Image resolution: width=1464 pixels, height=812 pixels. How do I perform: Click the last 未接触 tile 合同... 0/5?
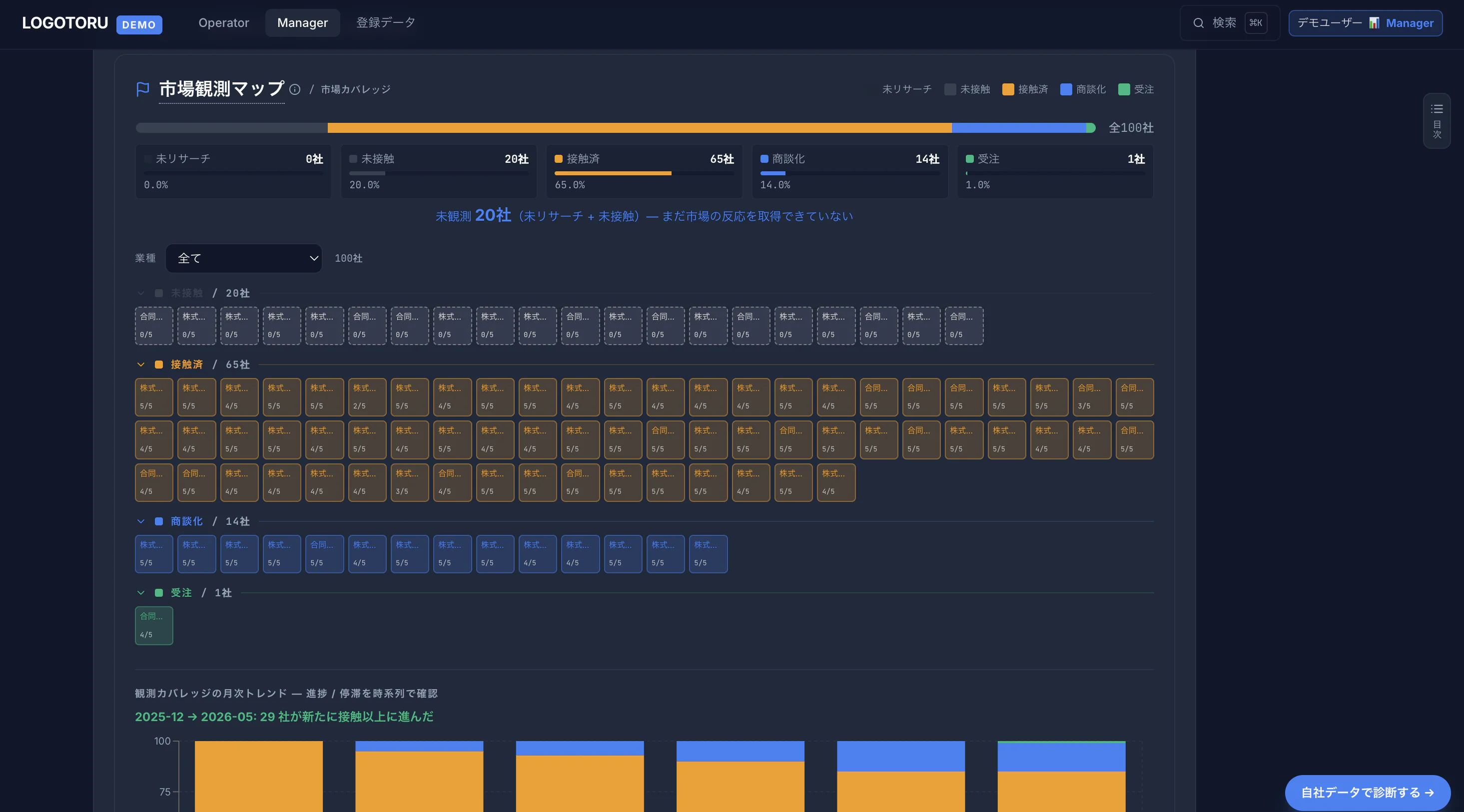[964, 326]
